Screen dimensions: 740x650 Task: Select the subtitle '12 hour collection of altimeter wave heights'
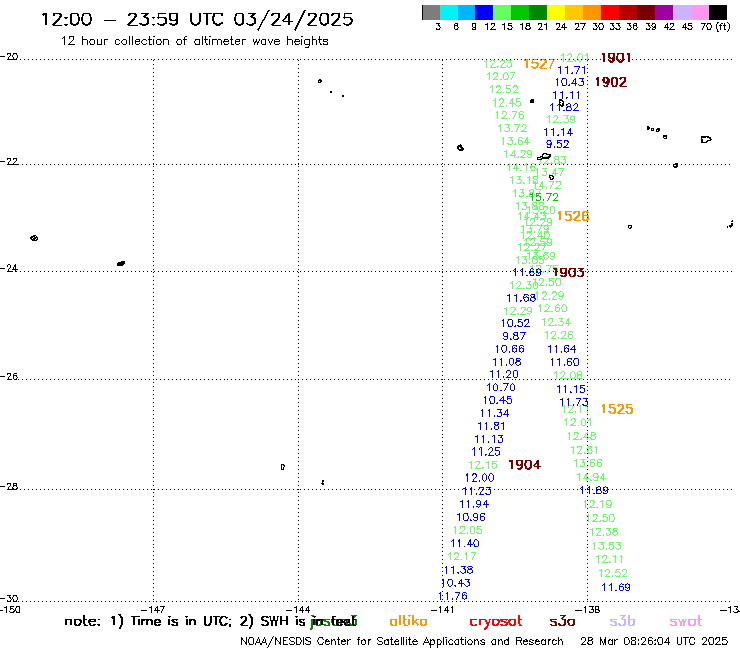click(x=194, y=41)
